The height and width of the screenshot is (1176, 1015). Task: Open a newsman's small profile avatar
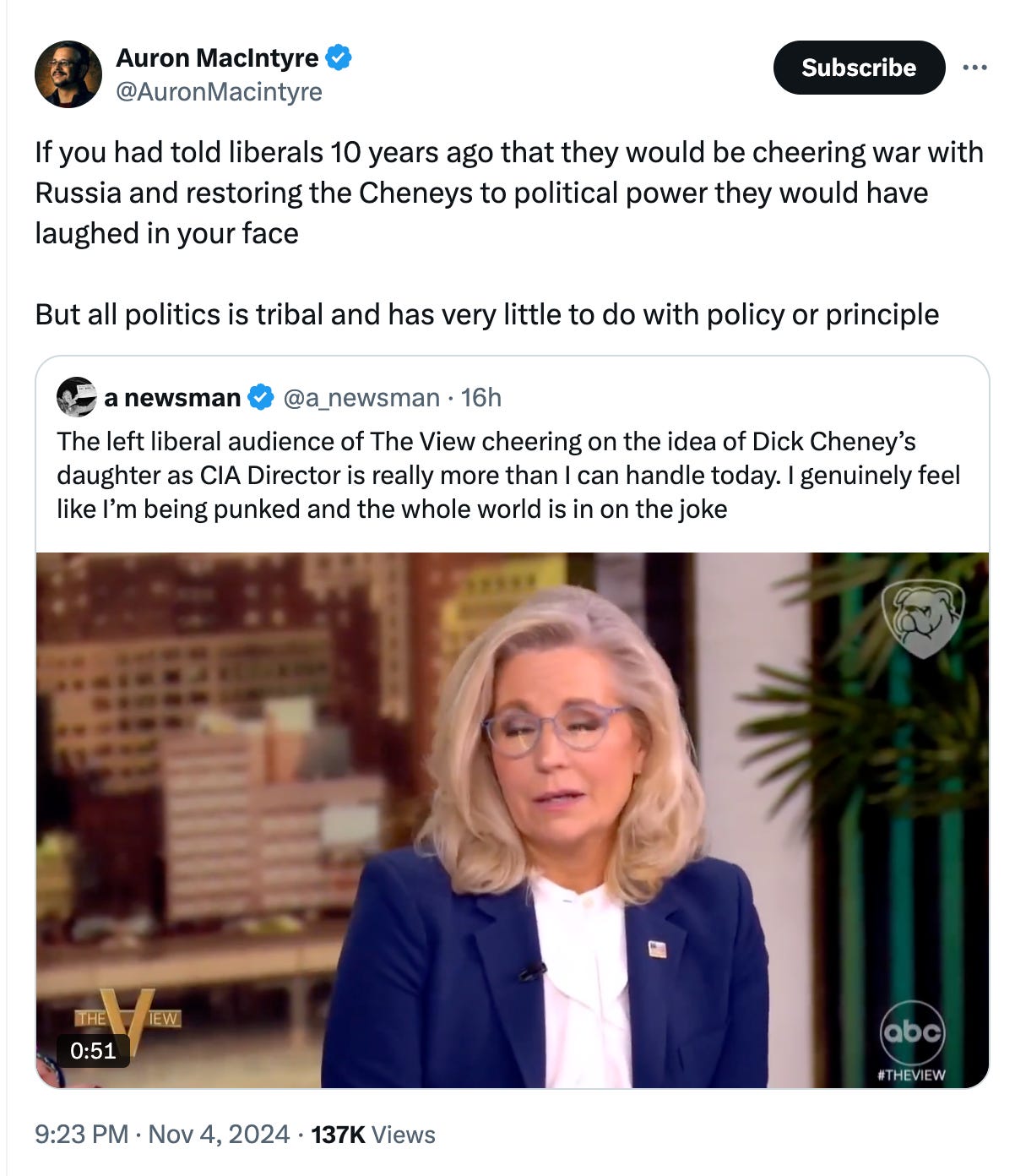[x=76, y=397]
